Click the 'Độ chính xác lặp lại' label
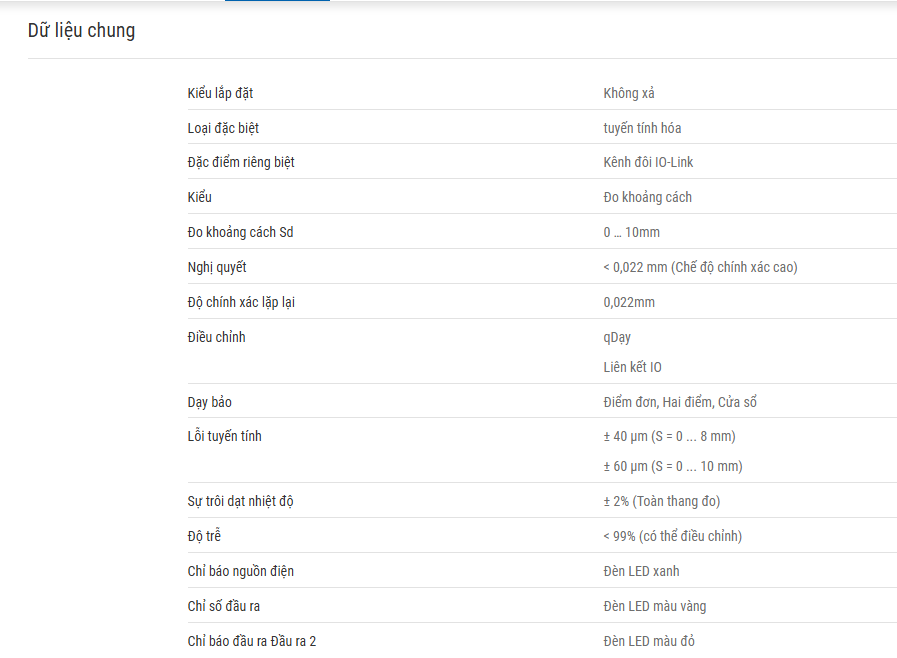 241,302
